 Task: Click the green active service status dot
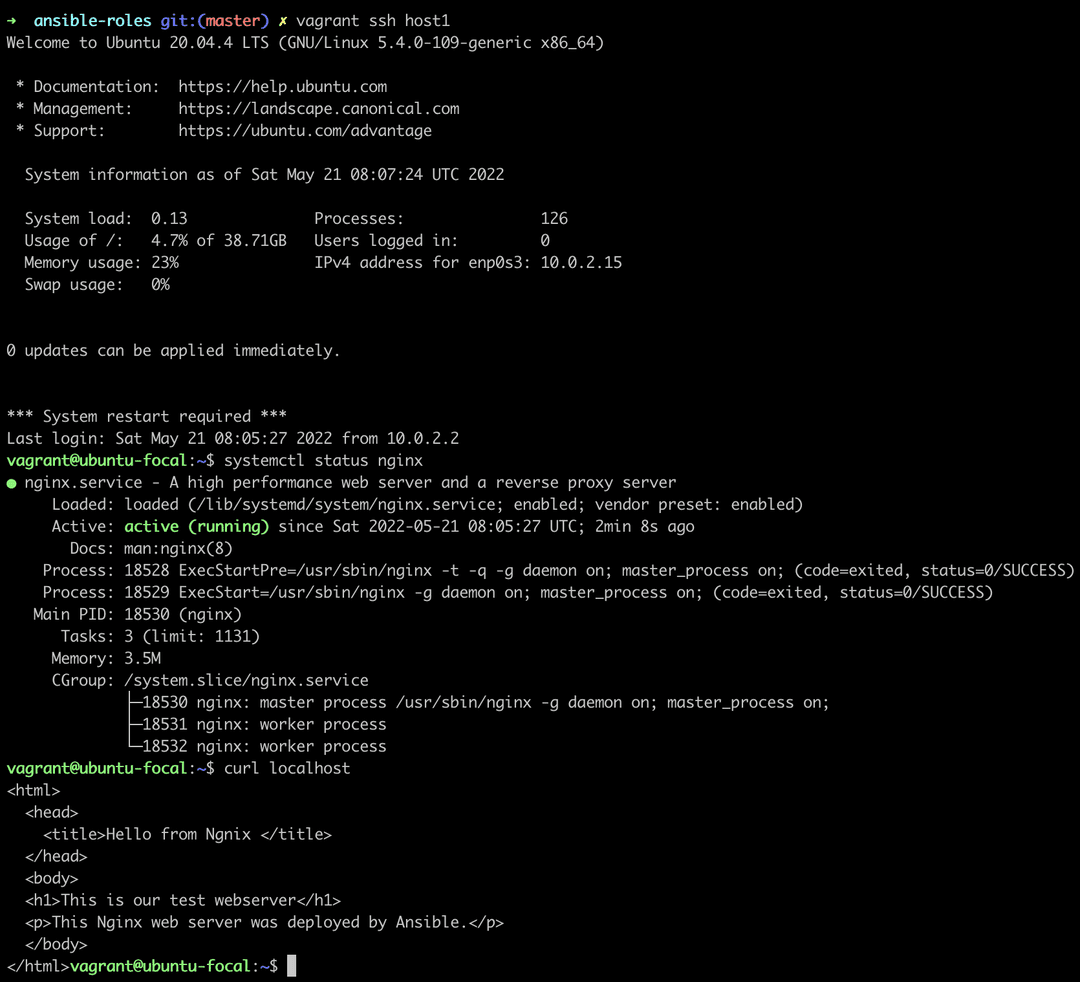(x=10, y=482)
